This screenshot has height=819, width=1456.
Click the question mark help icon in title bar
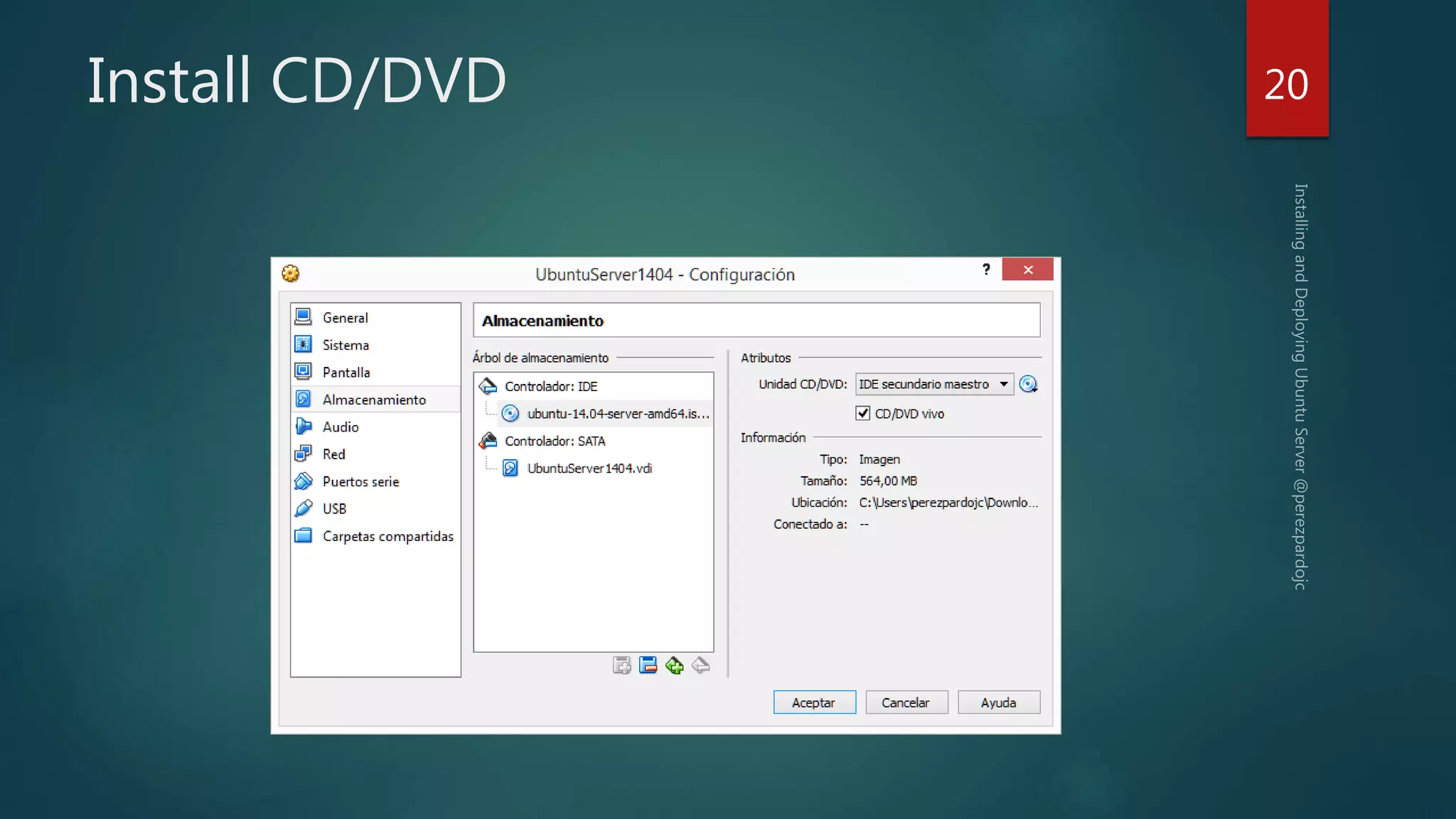[x=986, y=269]
